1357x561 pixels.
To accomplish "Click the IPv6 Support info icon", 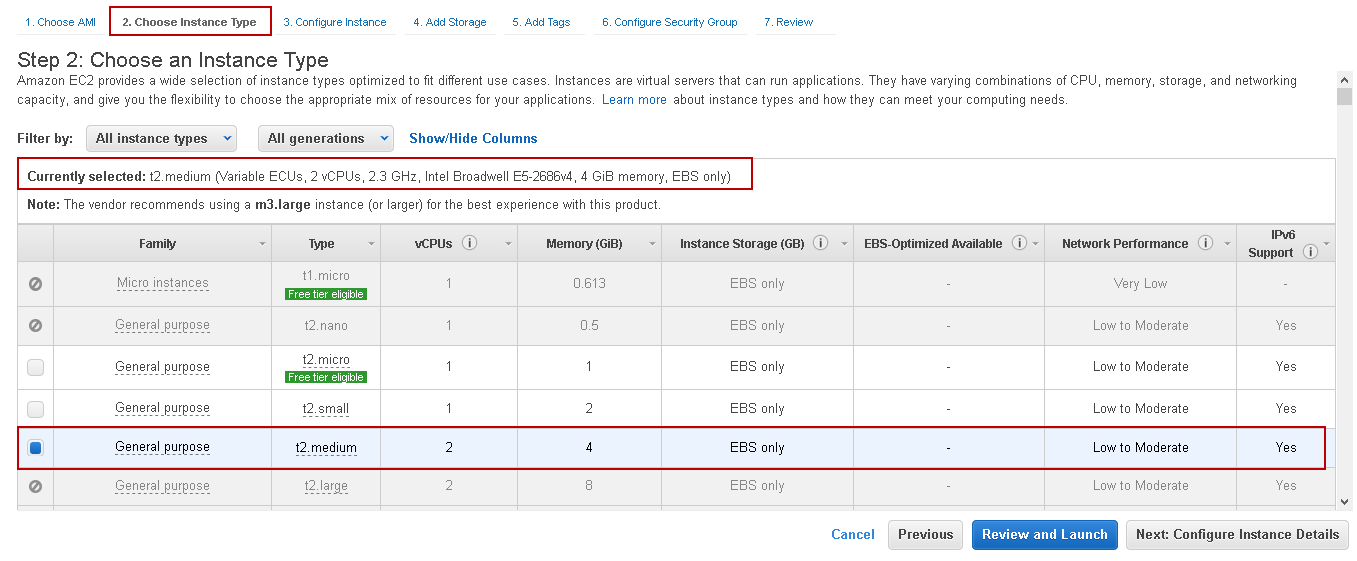I will click(1310, 252).
